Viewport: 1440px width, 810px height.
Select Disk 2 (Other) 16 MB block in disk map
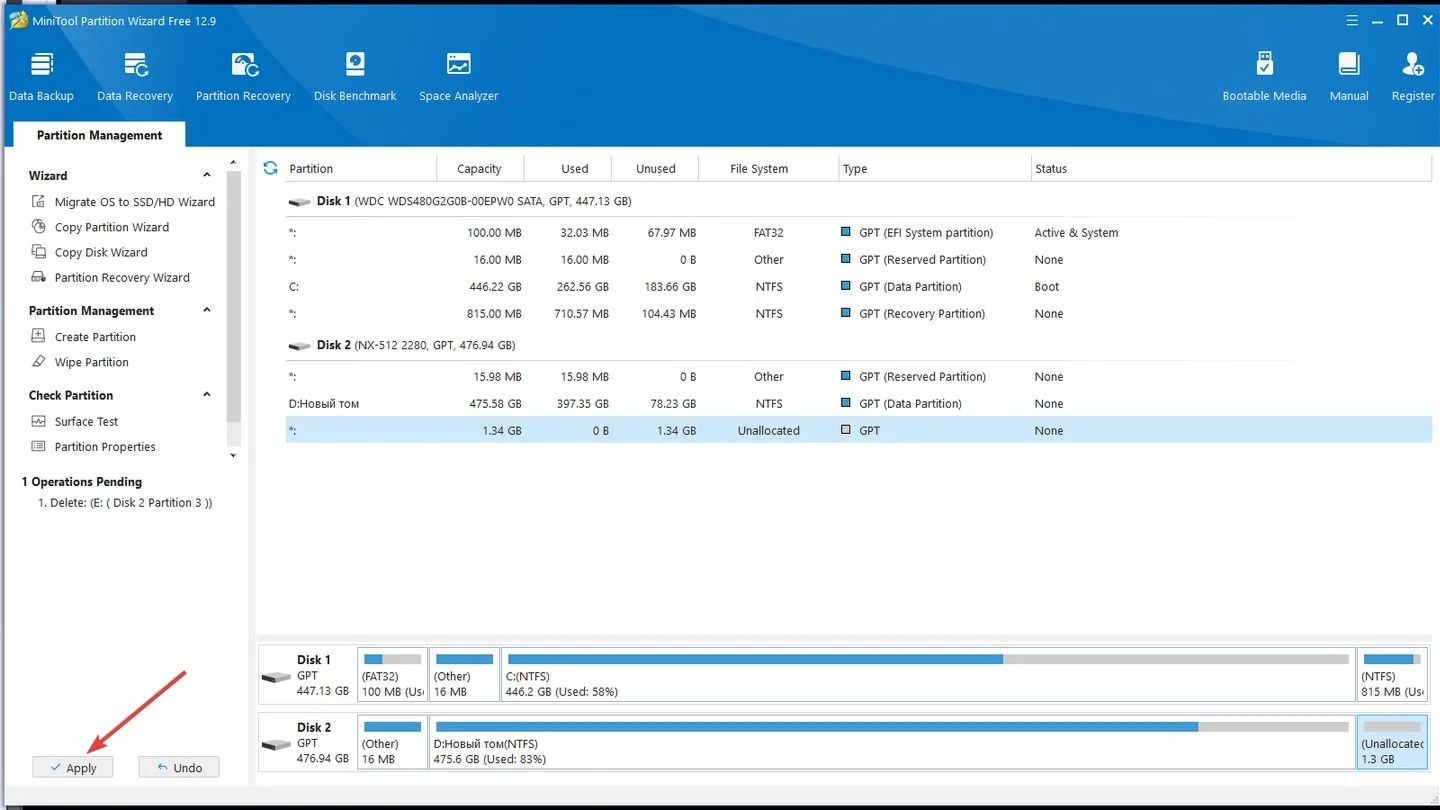click(393, 742)
